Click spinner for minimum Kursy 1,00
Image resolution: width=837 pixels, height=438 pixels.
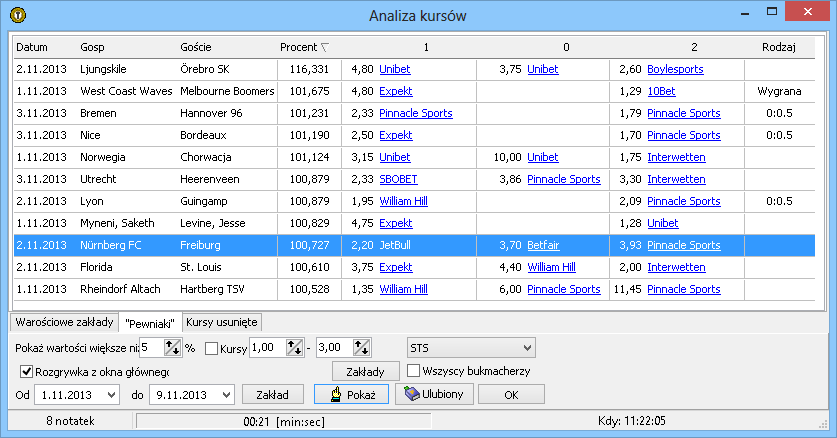(x=294, y=348)
